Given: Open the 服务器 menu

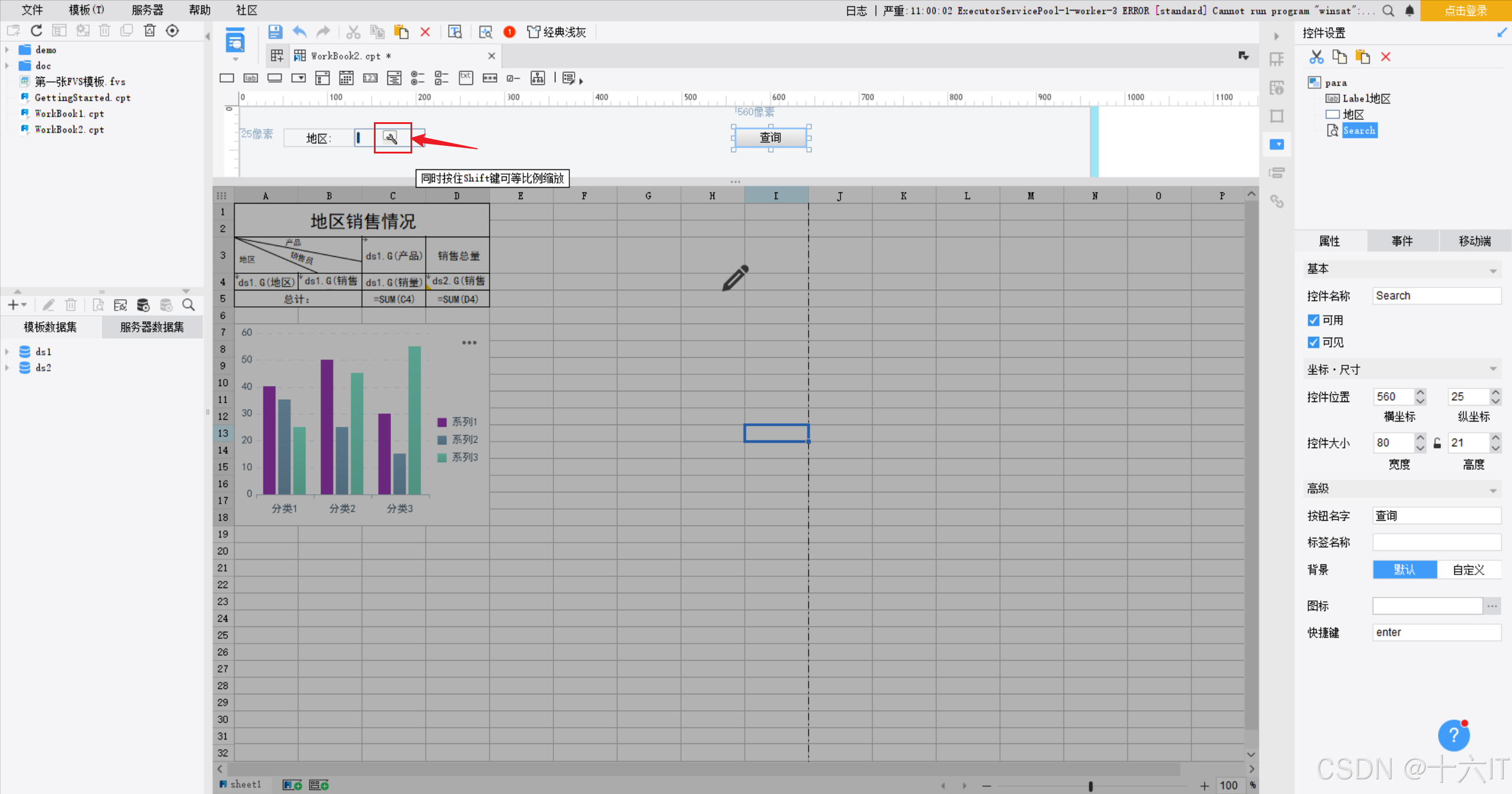Looking at the screenshot, I should coord(147,10).
